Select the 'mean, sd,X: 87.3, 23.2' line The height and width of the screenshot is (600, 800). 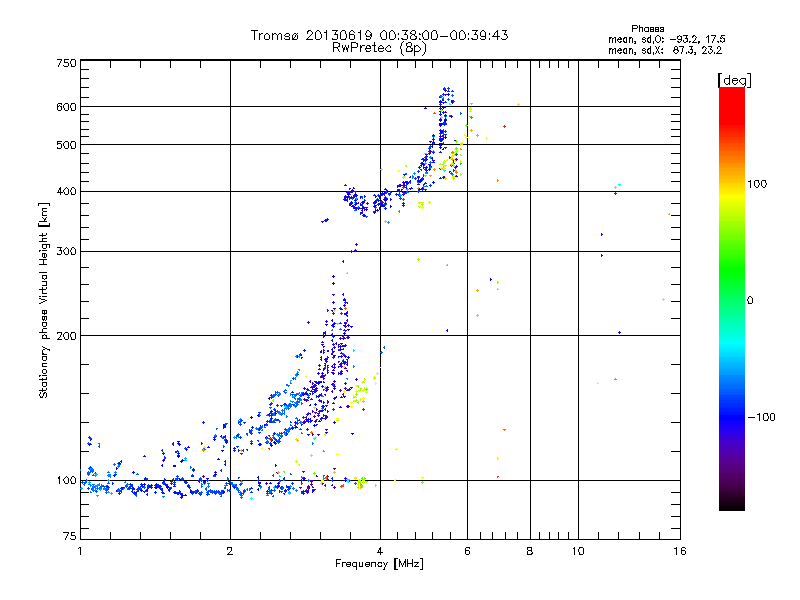coord(665,50)
